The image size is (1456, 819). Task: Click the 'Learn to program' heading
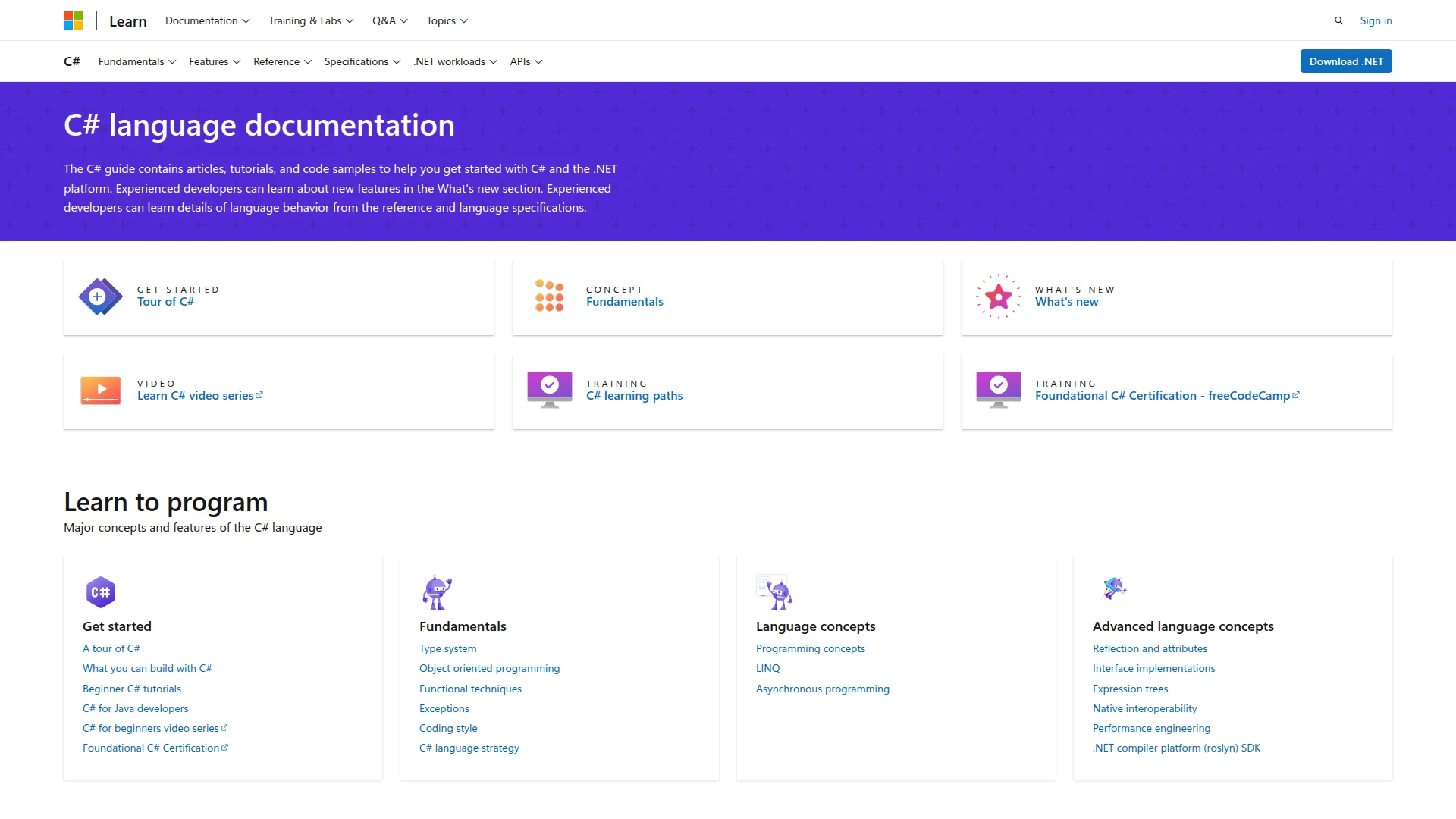coord(166,502)
